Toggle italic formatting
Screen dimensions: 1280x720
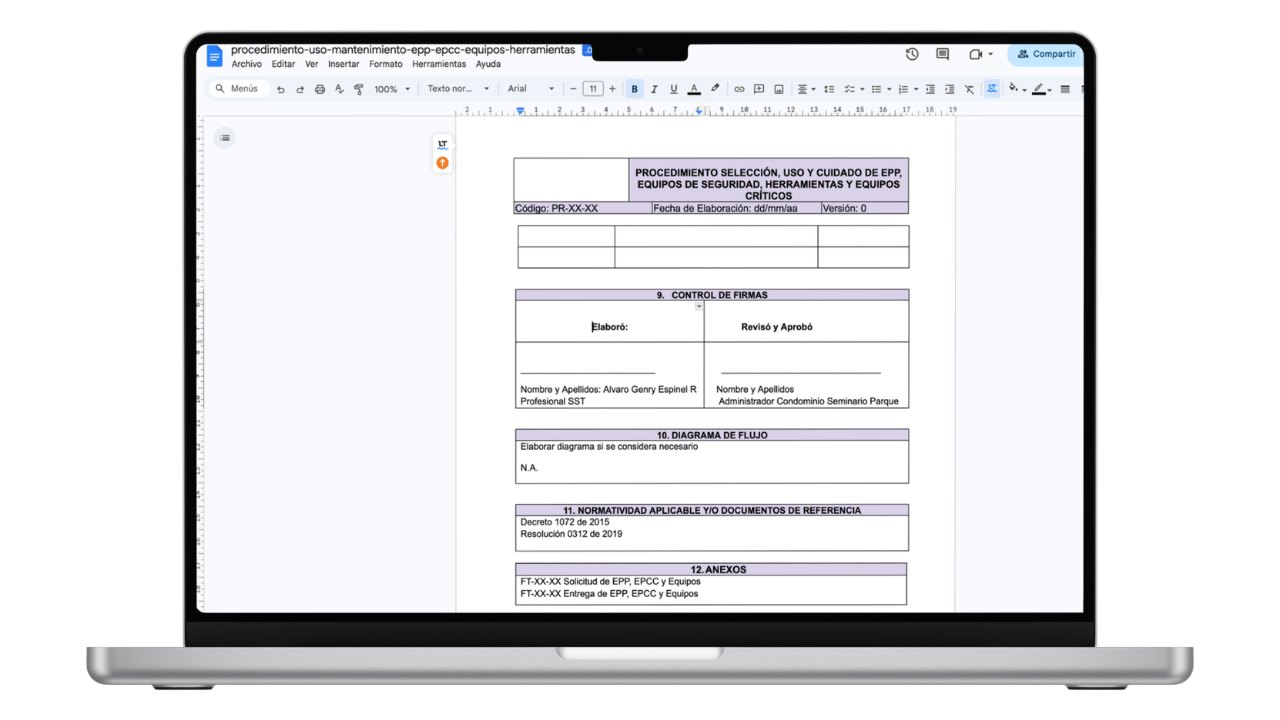654,89
